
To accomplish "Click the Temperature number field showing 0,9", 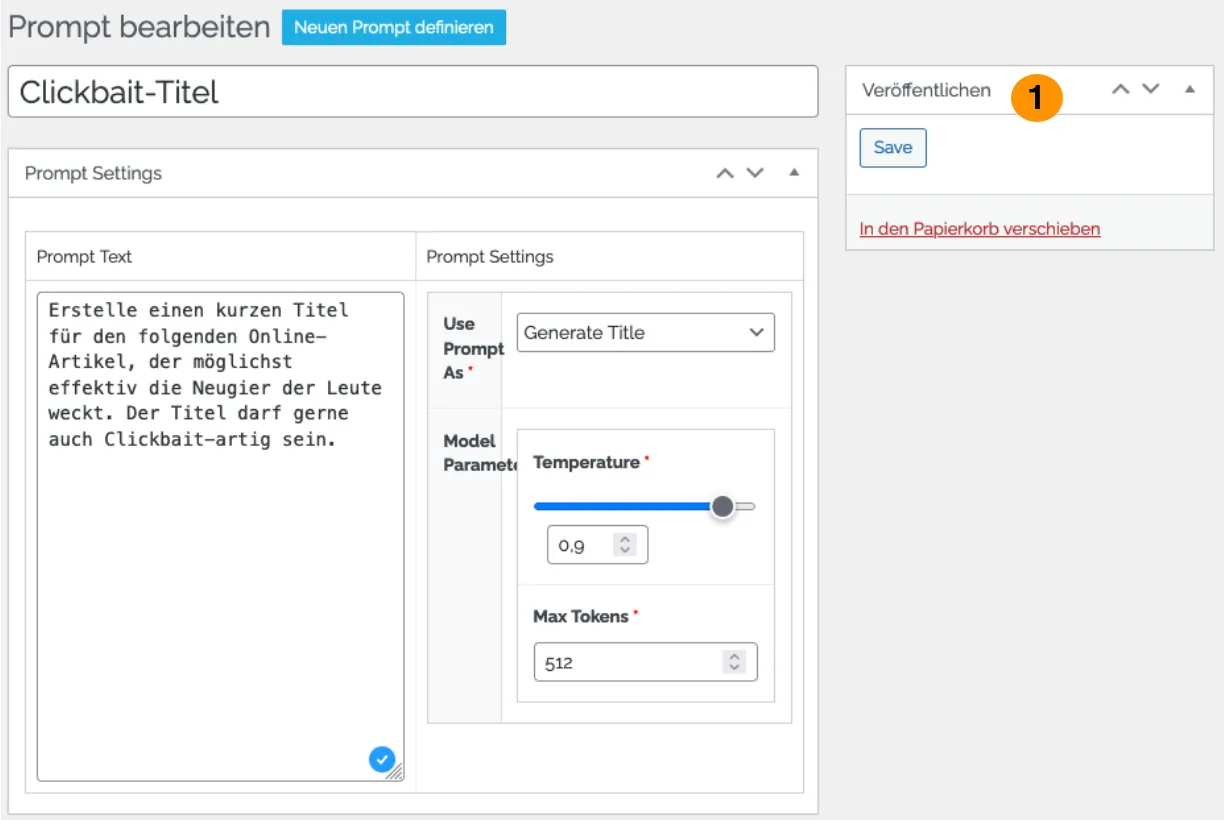I will coord(597,545).
